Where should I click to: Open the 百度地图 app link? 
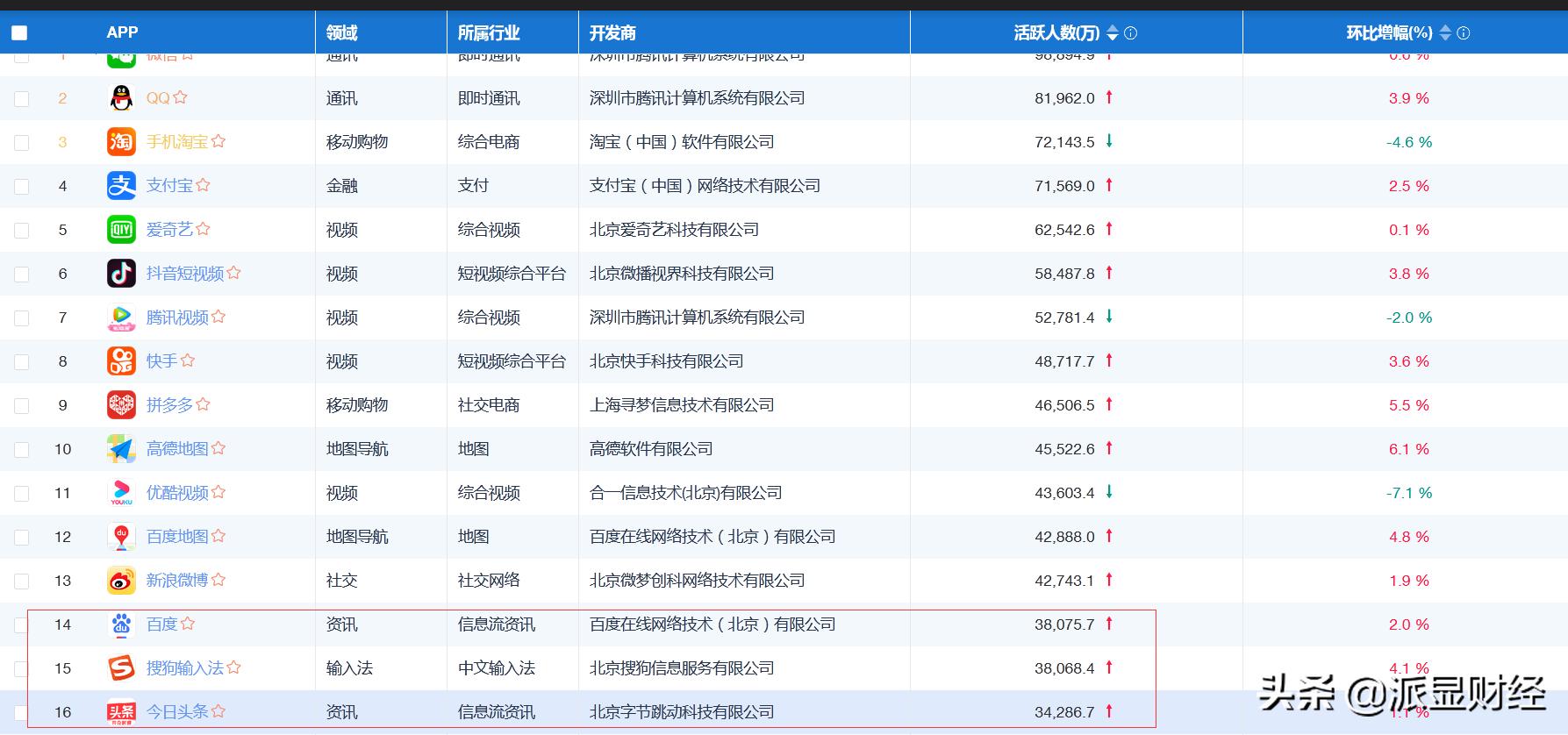[x=177, y=536]
